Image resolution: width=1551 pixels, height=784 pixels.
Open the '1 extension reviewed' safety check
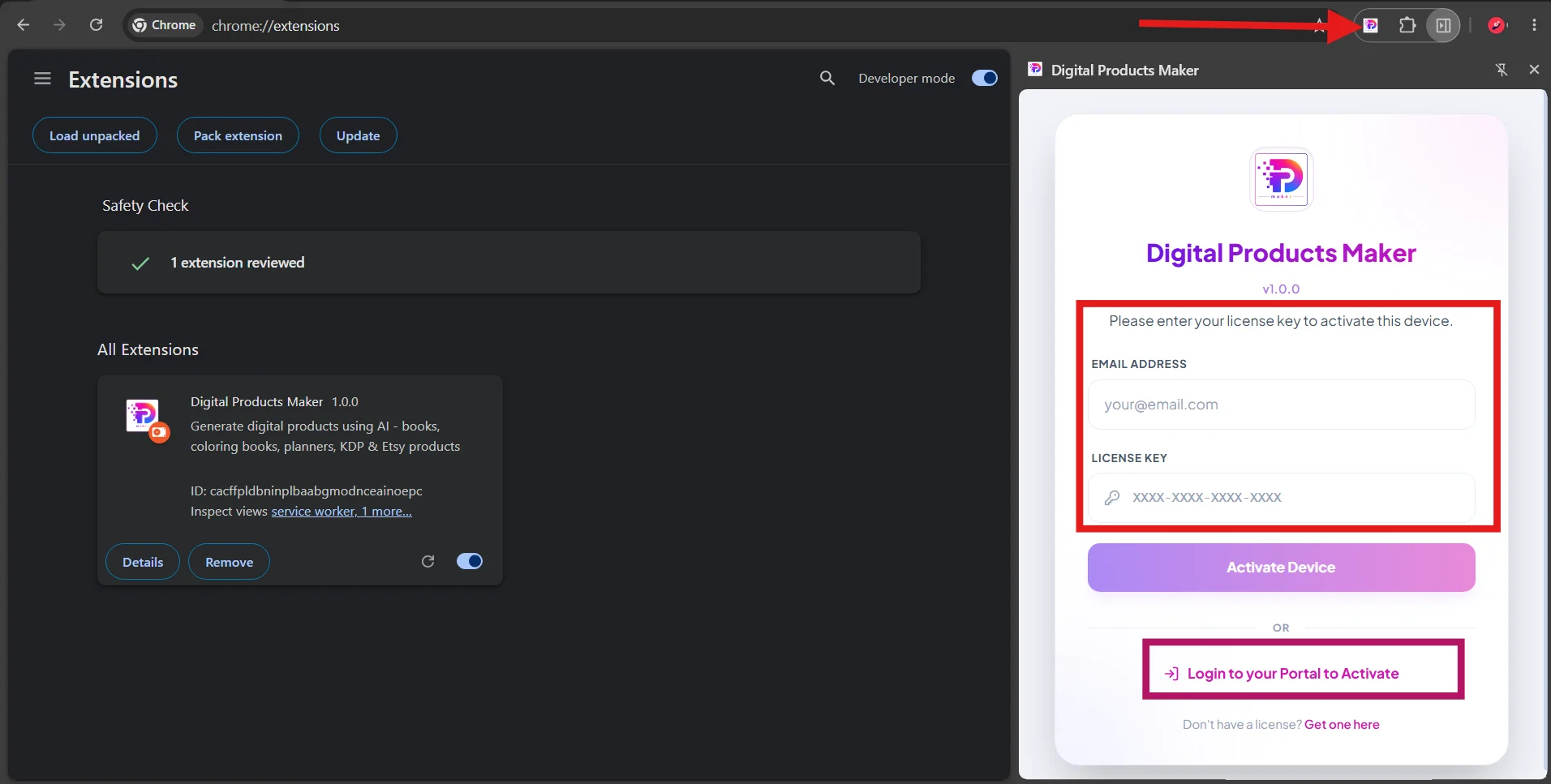coord(509,263)
